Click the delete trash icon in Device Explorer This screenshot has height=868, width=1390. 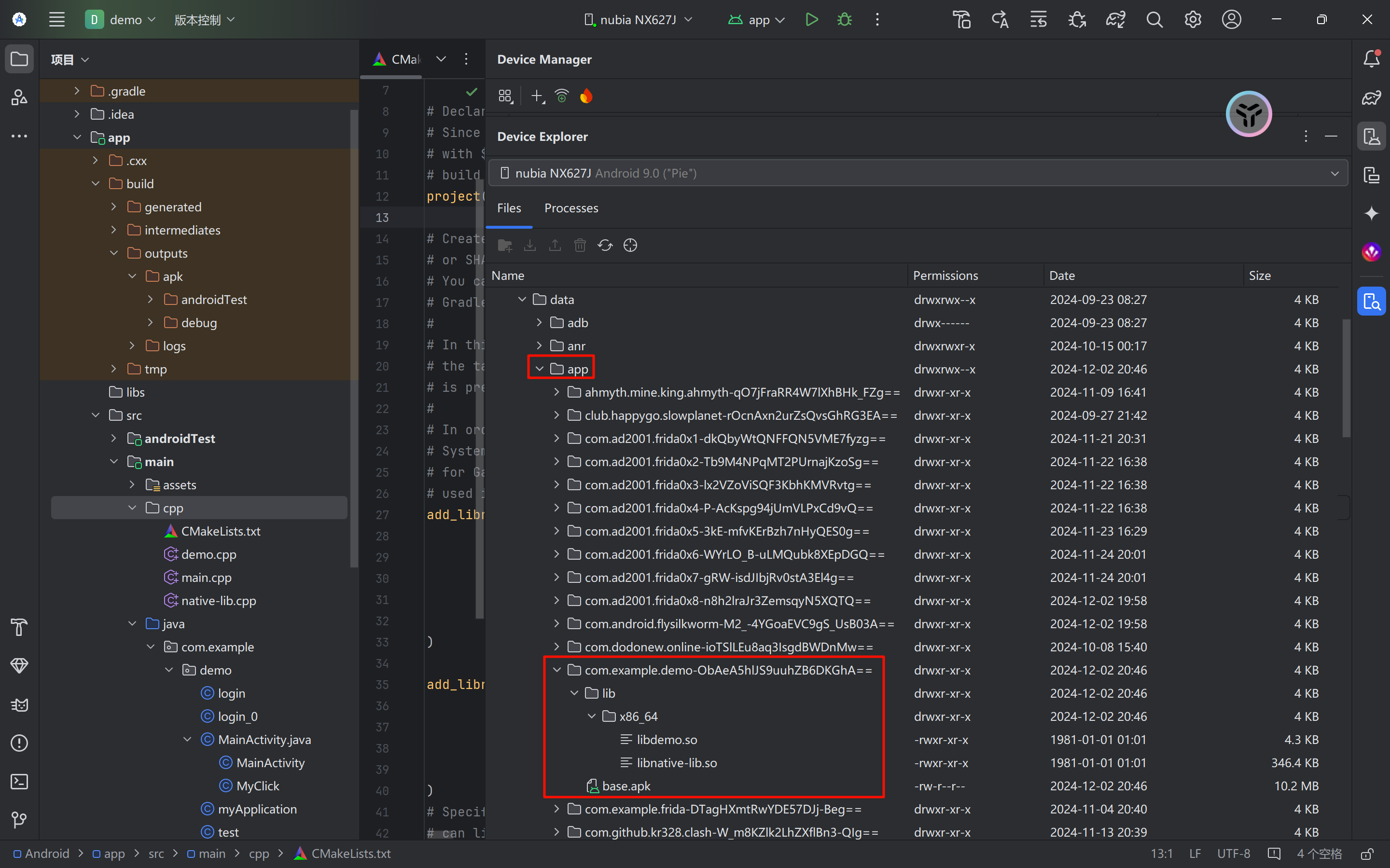click(580, 246)
